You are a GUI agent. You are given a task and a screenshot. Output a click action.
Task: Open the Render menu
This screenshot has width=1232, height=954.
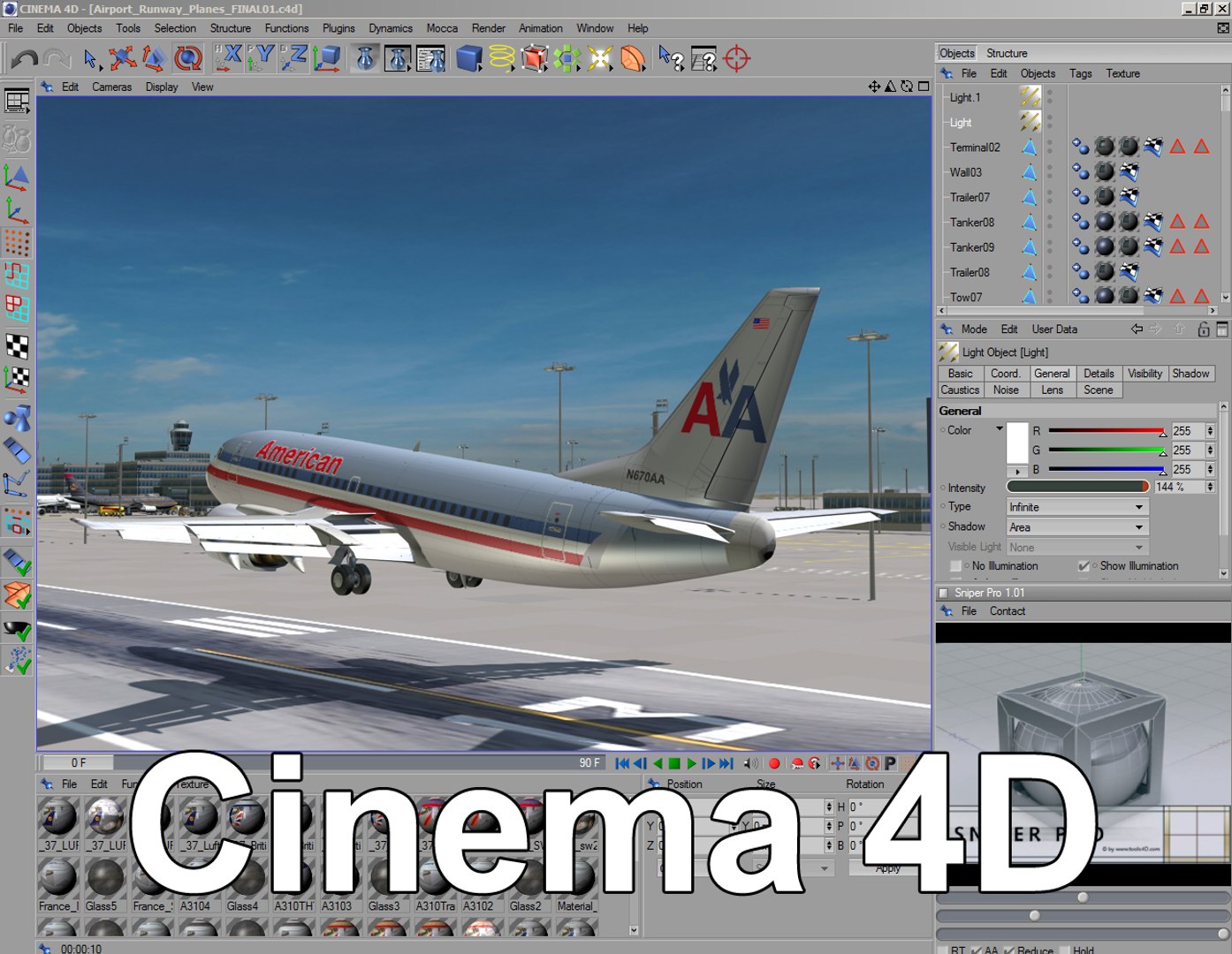[488, 28]
